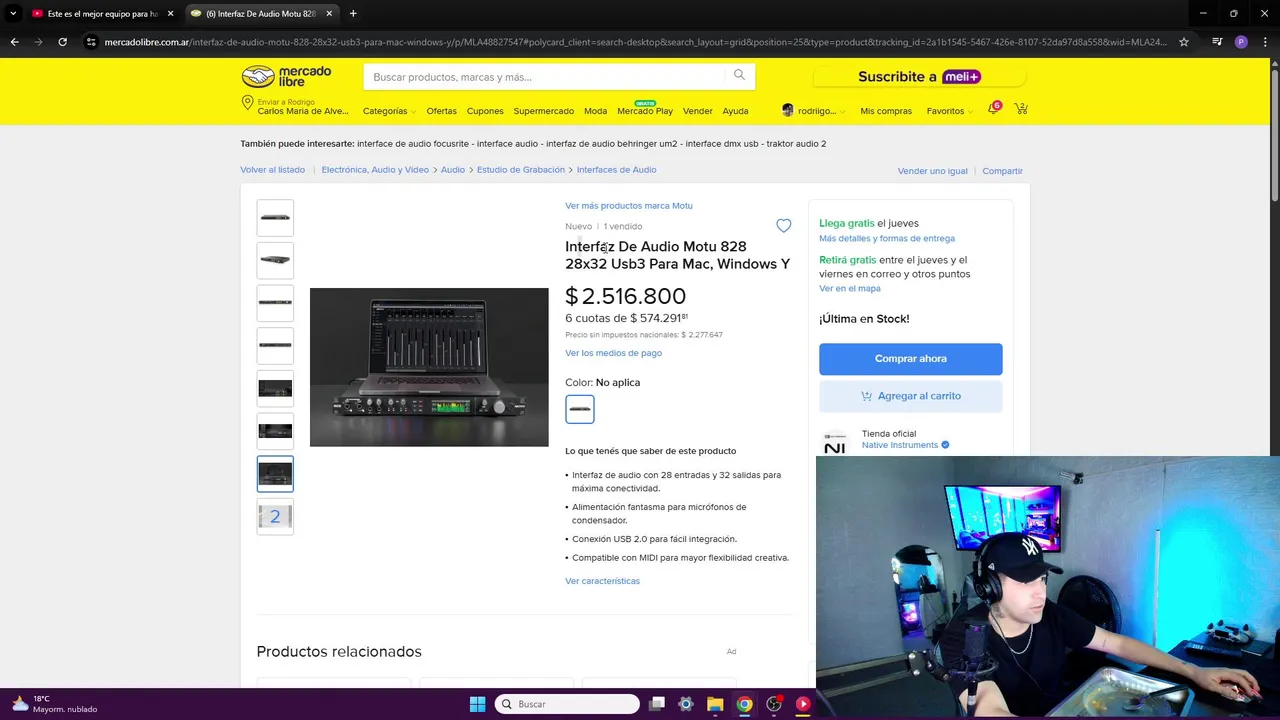
Task: Open 'Más detalles y formas de entrega'
Action: pos(886,239)
